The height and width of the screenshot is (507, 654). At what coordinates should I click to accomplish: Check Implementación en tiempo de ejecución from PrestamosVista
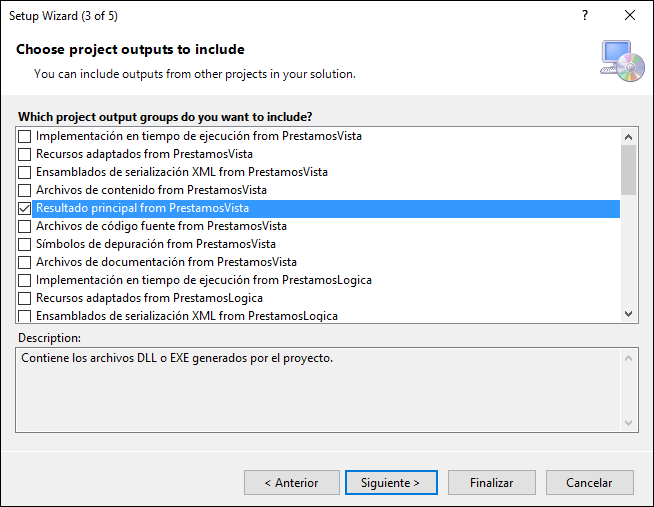[x=25, y=136]
